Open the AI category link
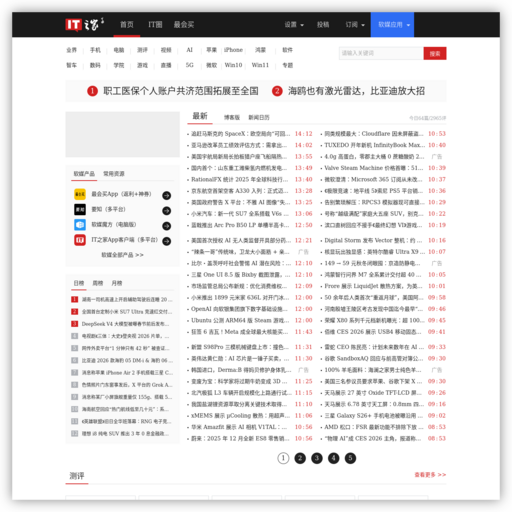The image size is (512, 512). click(x=189, y=50)
